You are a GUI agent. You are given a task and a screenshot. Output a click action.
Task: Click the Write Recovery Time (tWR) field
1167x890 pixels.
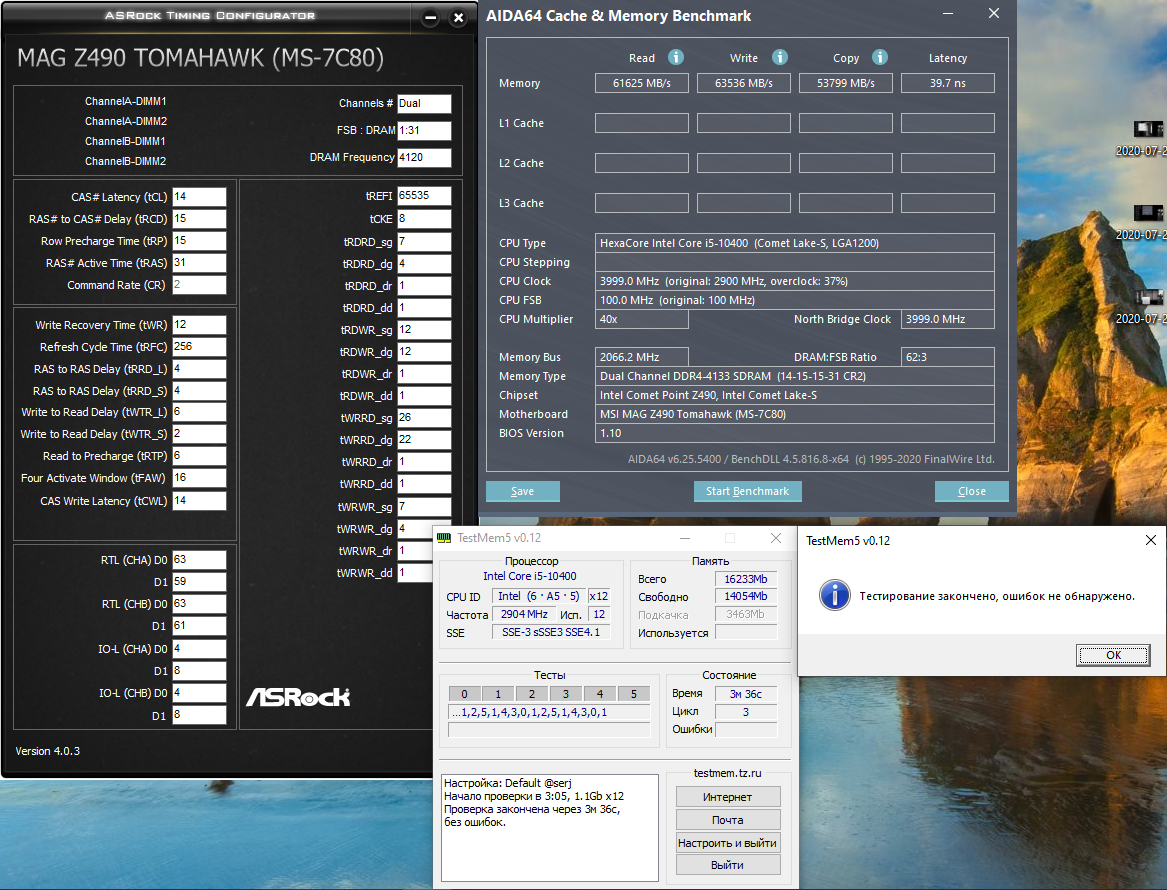tap(199, 324)
